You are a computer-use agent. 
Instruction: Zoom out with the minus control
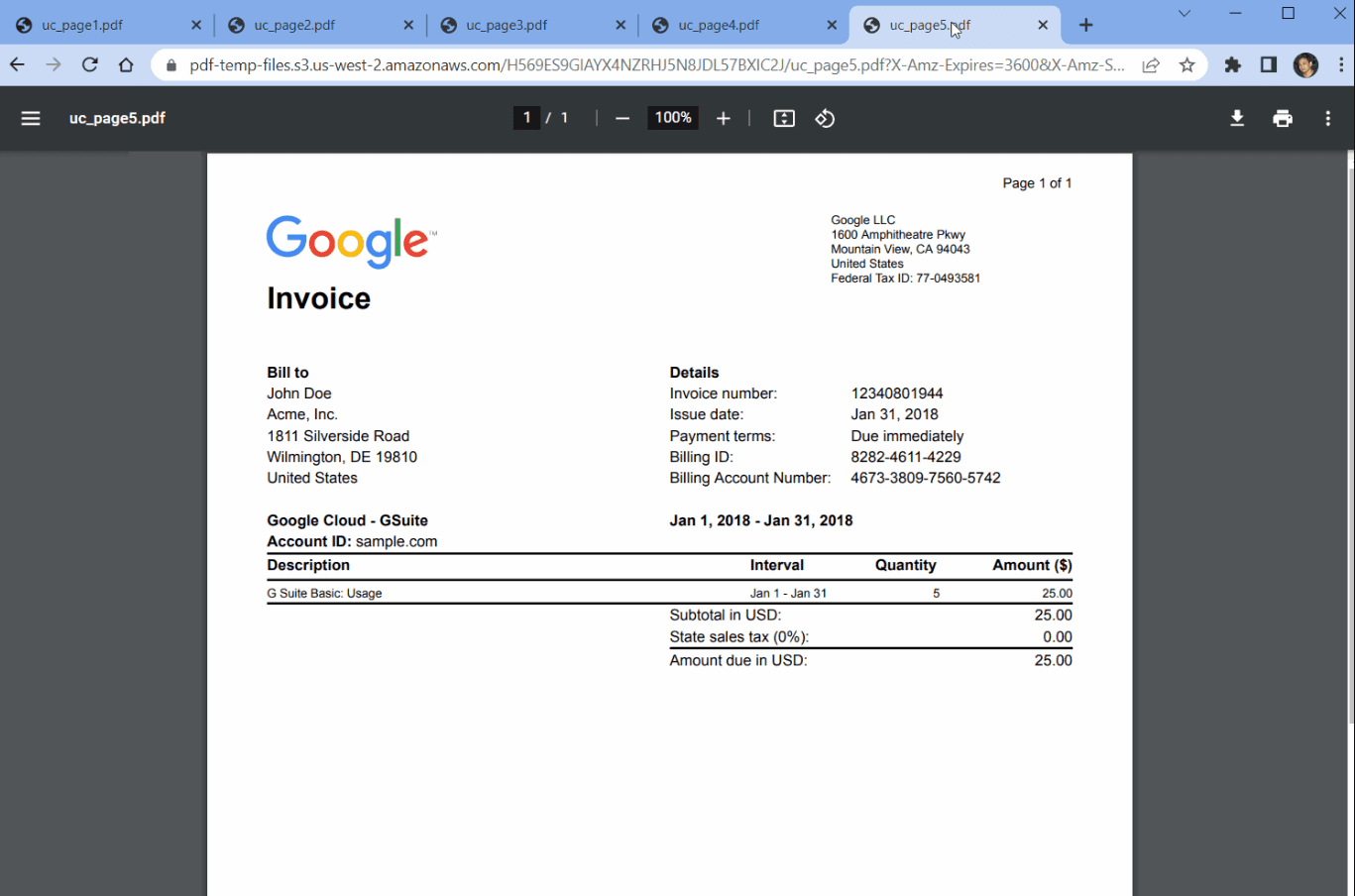621,118
